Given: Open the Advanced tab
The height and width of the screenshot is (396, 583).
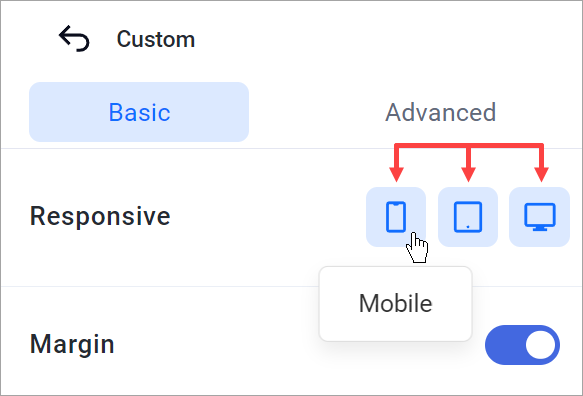Looking at the screenshot, I should (x=440, y=112).
